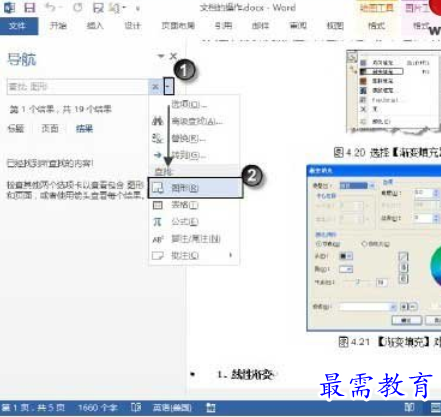
Task: Click the Redo icon in the title bar
Action: (x=78, y=7)
